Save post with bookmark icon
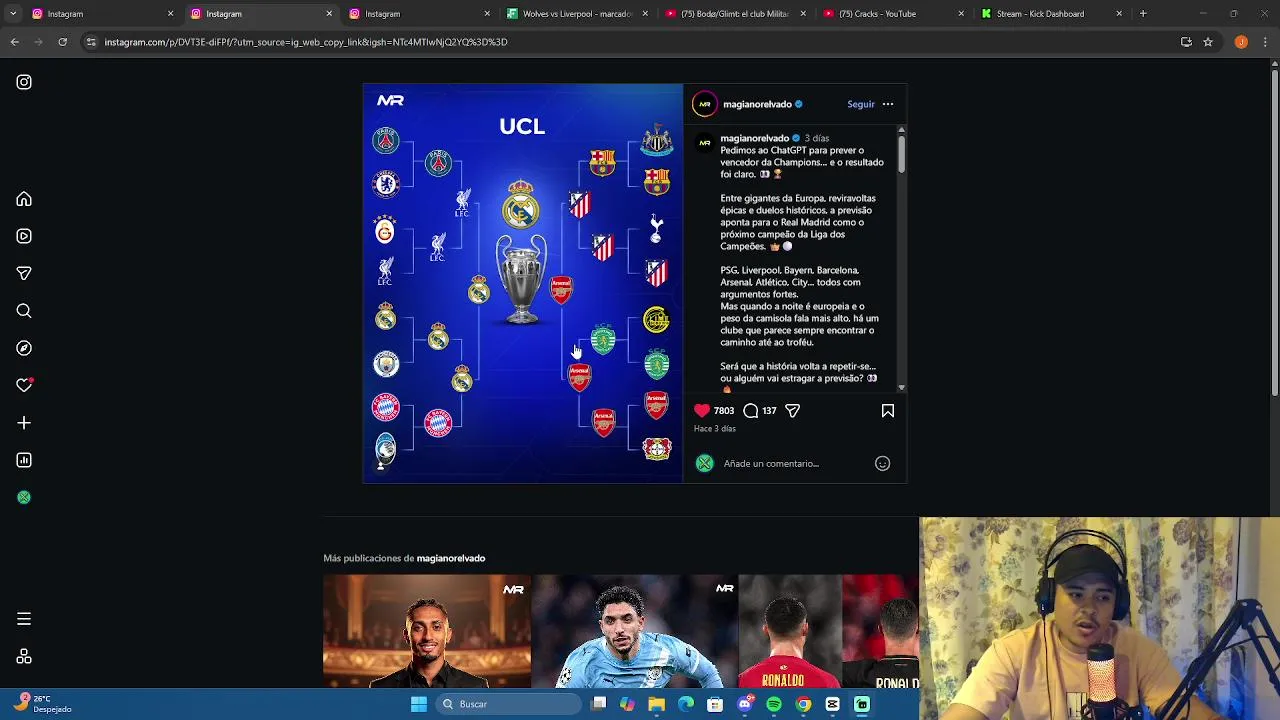This screenshot has height=720, width=1280. (887, 410)
